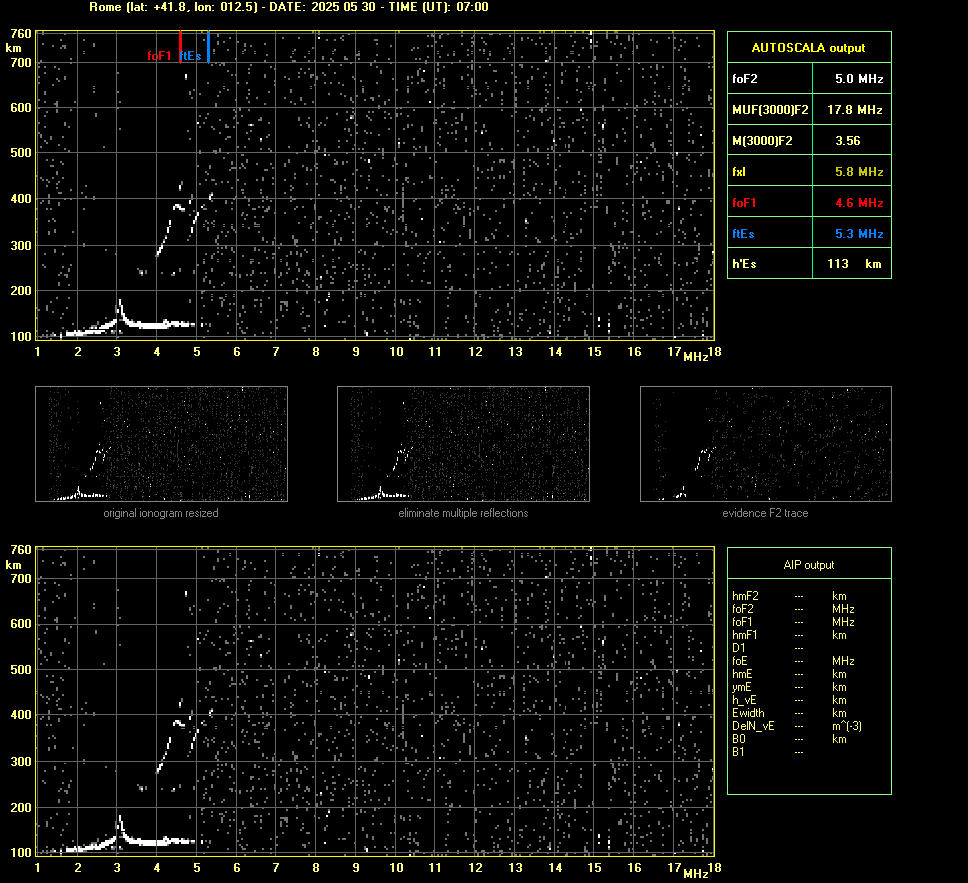Click the red foF1 label in the top ionogram
The width and height of the screenshot is (968, 883).
(159, 56)
